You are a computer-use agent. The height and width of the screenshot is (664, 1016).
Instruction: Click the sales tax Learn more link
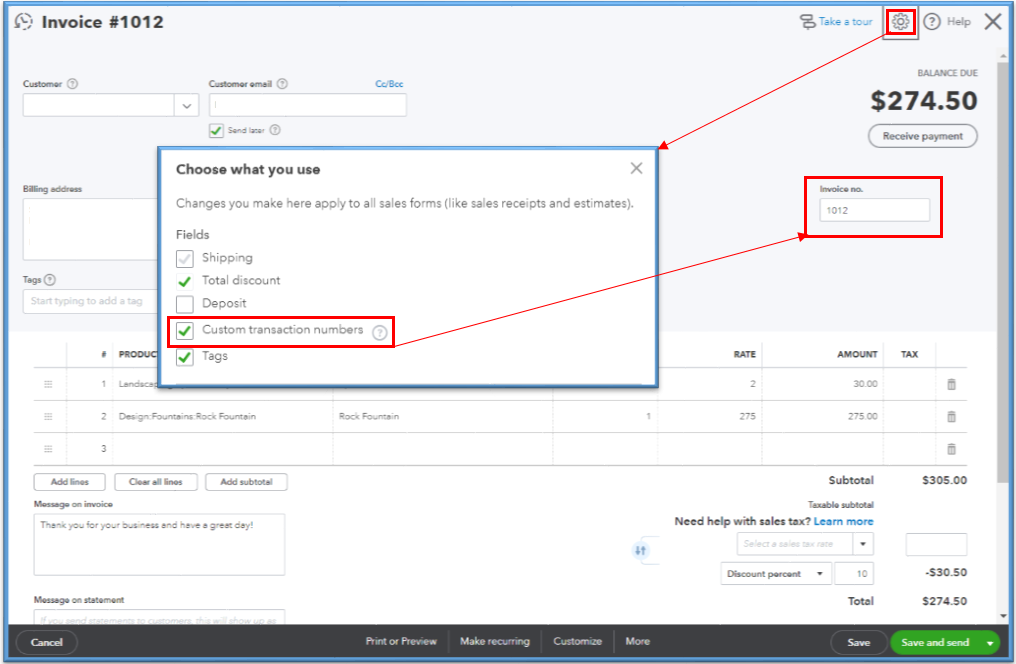click(843, 521)
